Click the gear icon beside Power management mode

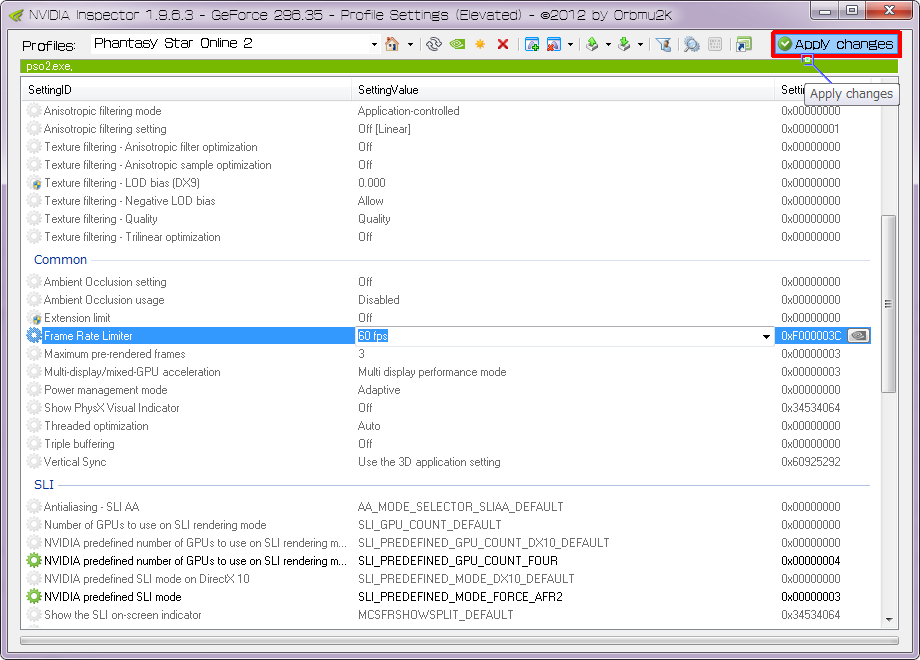(x=34, y=390)
